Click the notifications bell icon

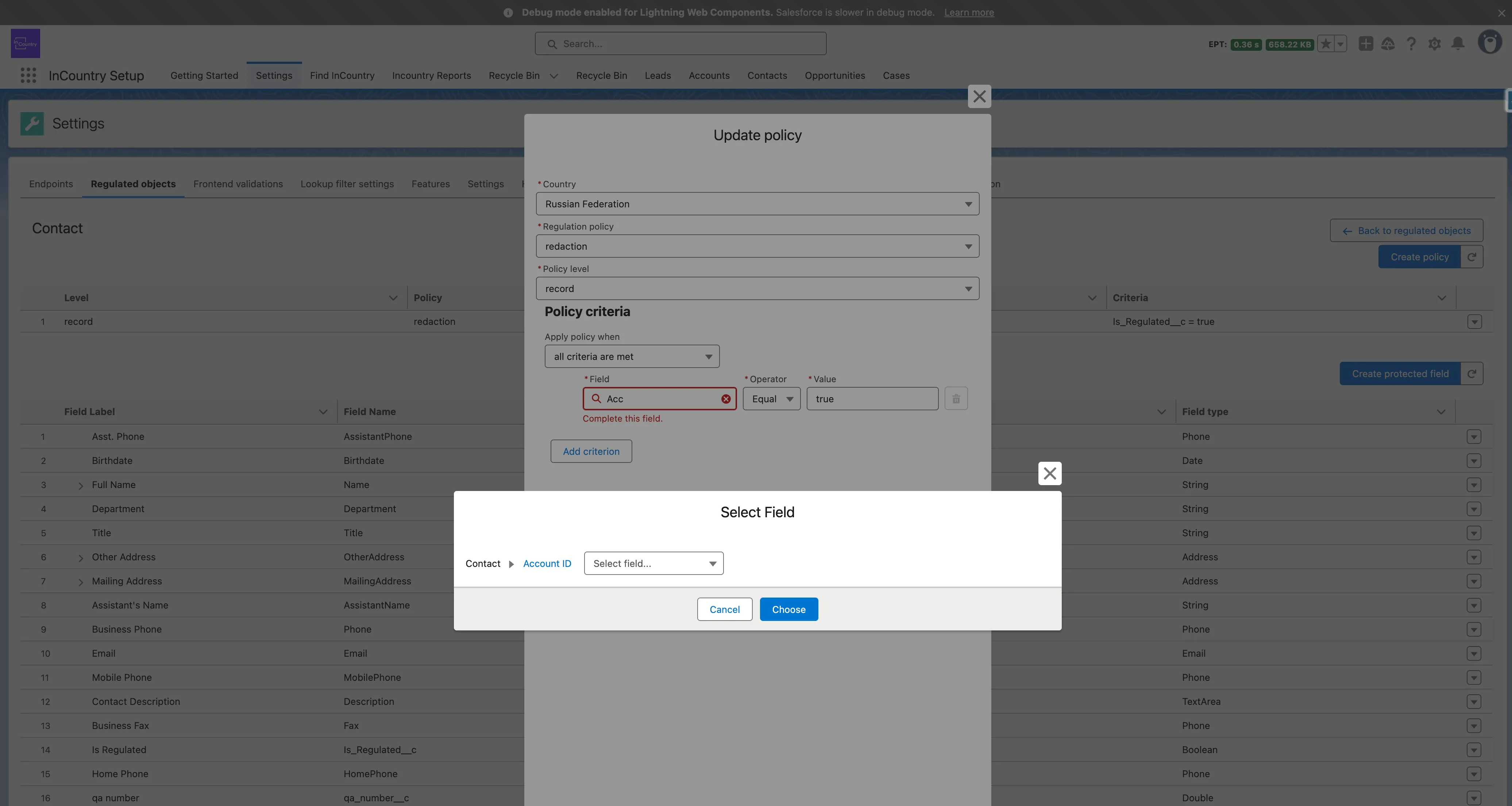[x=1457, y=44]
